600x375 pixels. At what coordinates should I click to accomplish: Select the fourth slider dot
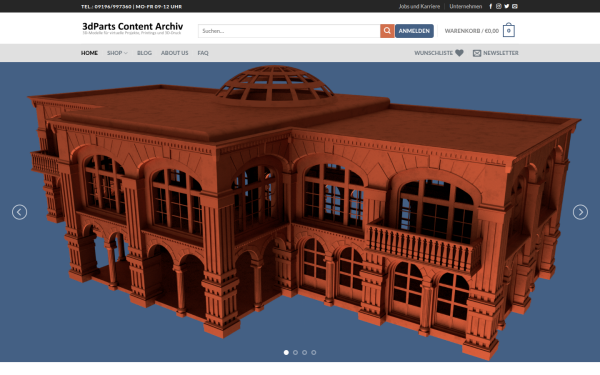(314, 352)
